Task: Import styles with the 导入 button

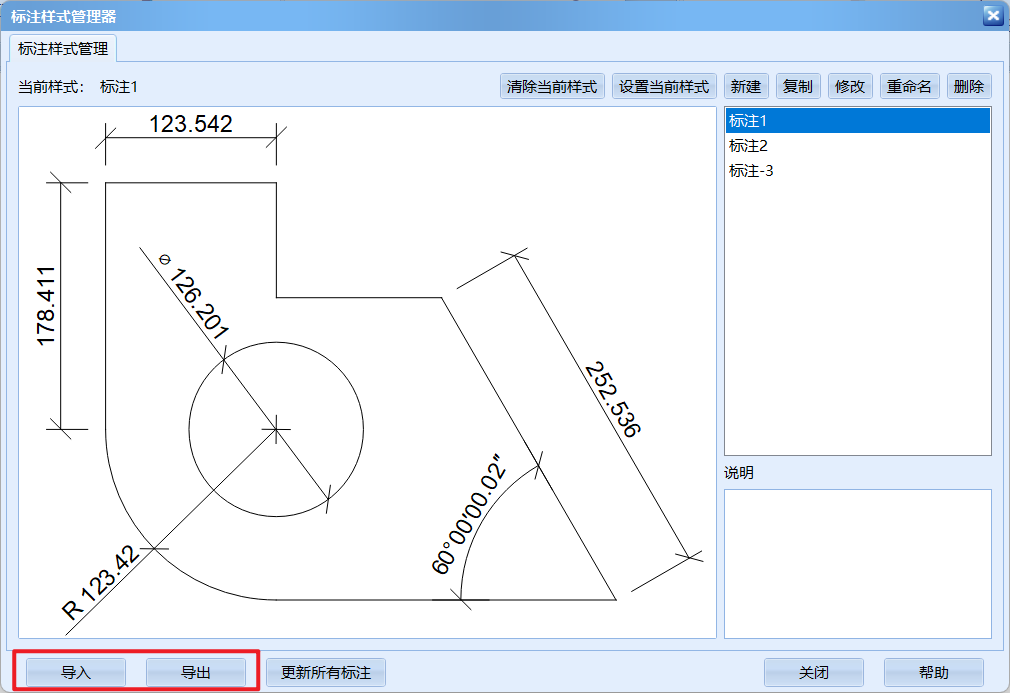Action: (76, 673)
